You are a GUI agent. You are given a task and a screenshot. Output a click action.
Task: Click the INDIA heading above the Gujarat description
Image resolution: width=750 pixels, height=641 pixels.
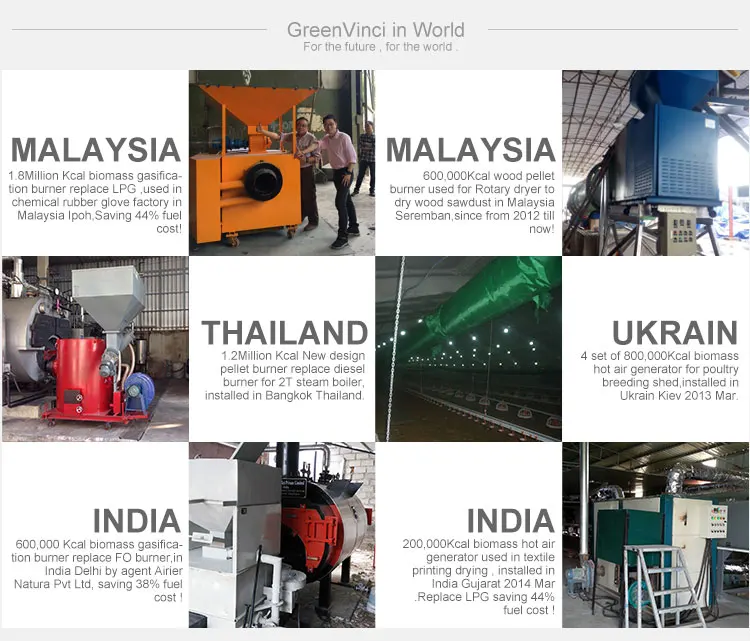pyautogui.click(x=511, y=521)
